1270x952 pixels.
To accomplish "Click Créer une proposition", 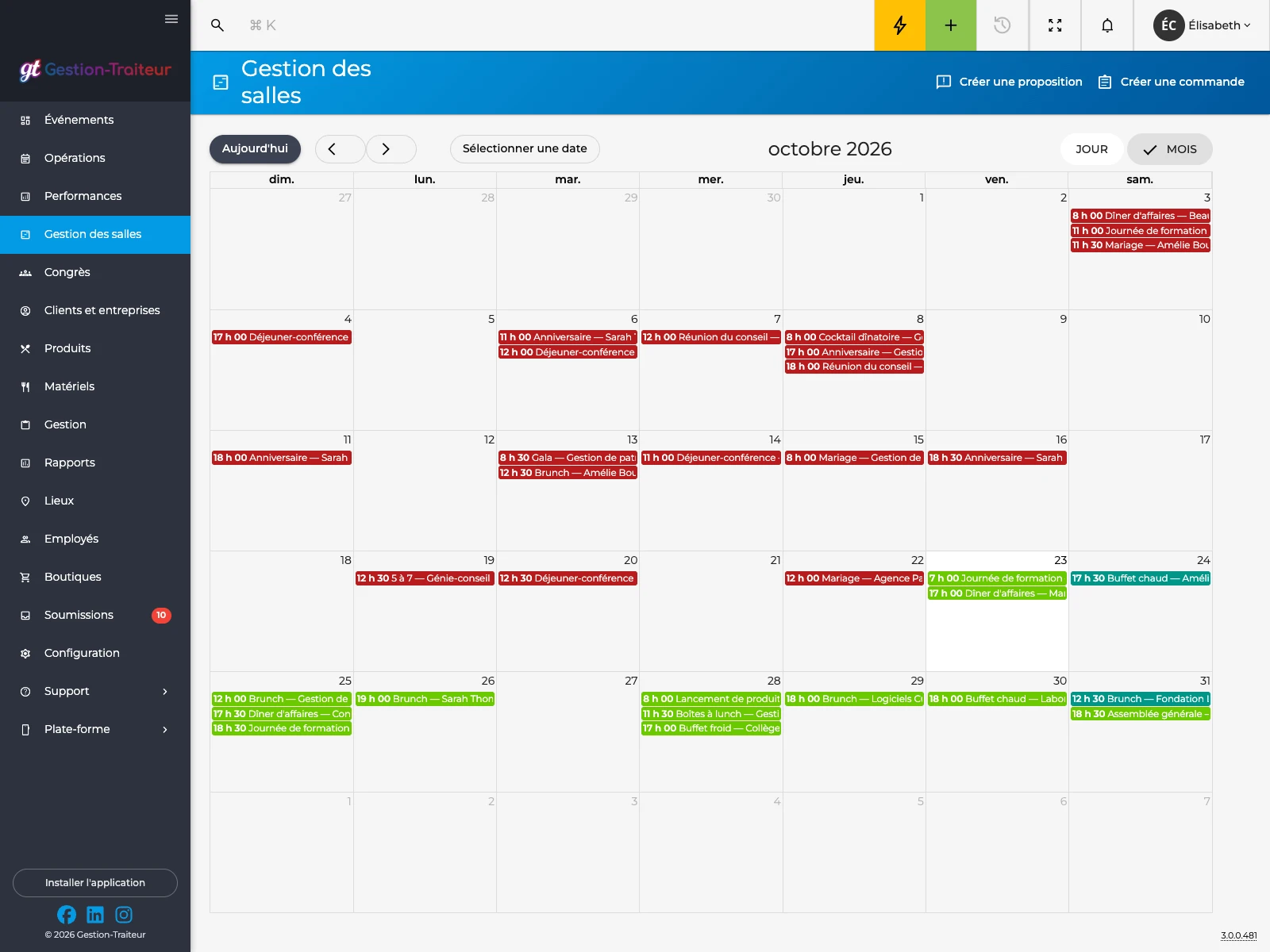I will 1009,82.
